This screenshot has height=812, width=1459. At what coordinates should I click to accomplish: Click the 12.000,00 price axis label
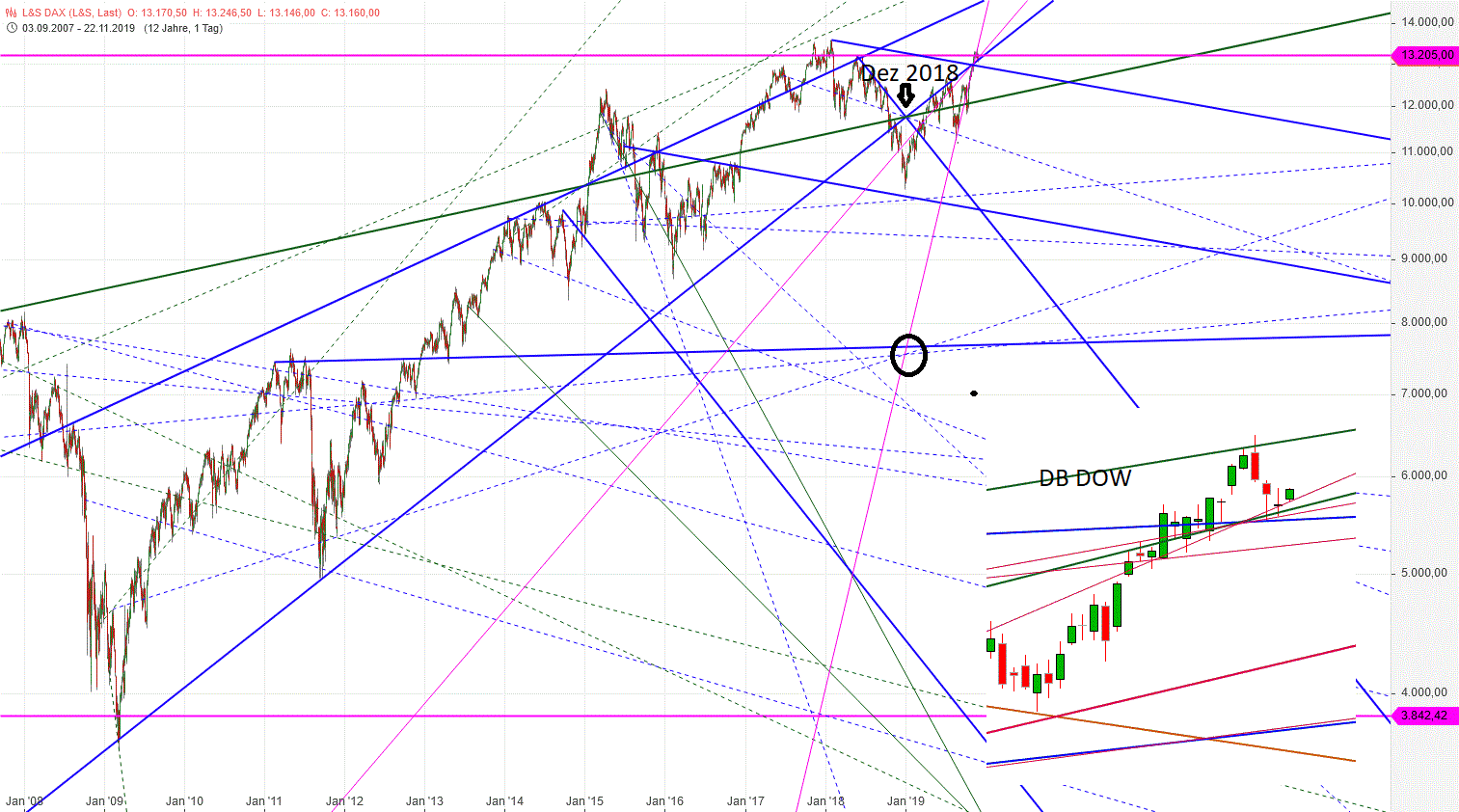click(1427, 105)
